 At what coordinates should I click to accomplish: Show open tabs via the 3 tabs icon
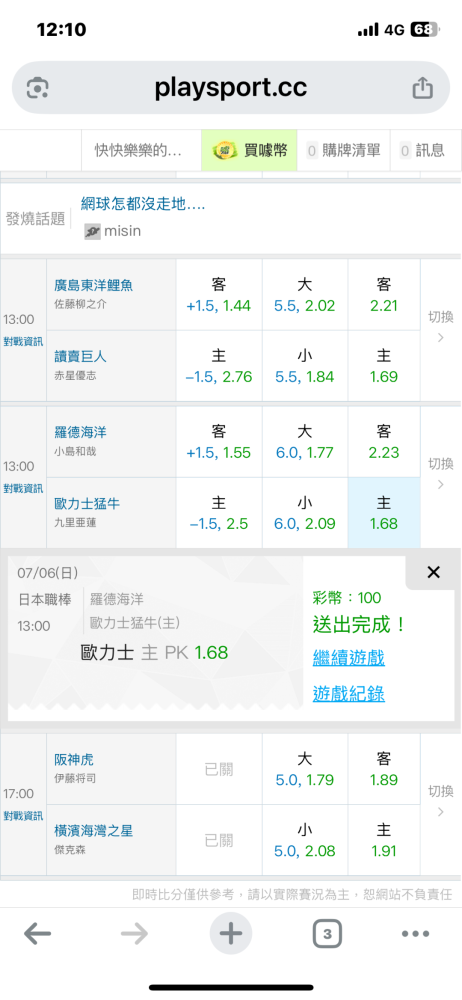point(327,934)
